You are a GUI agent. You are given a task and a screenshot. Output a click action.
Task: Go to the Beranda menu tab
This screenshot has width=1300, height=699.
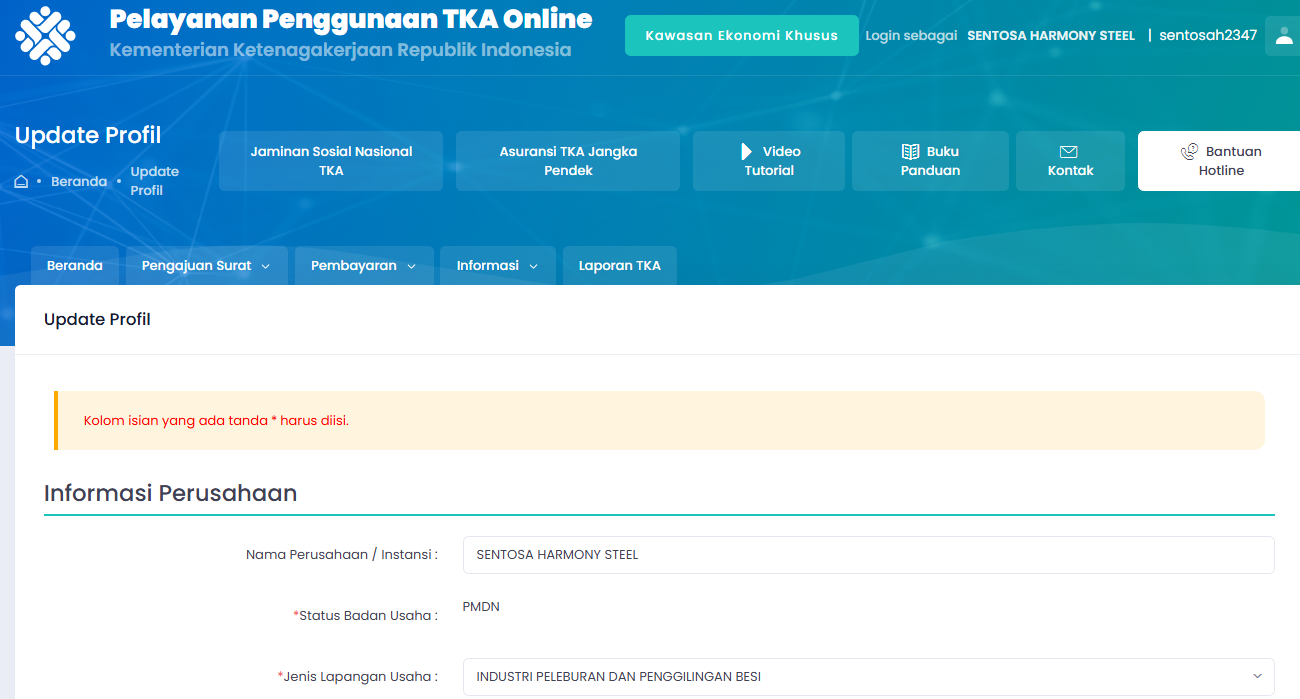click(x=75, y=266)
